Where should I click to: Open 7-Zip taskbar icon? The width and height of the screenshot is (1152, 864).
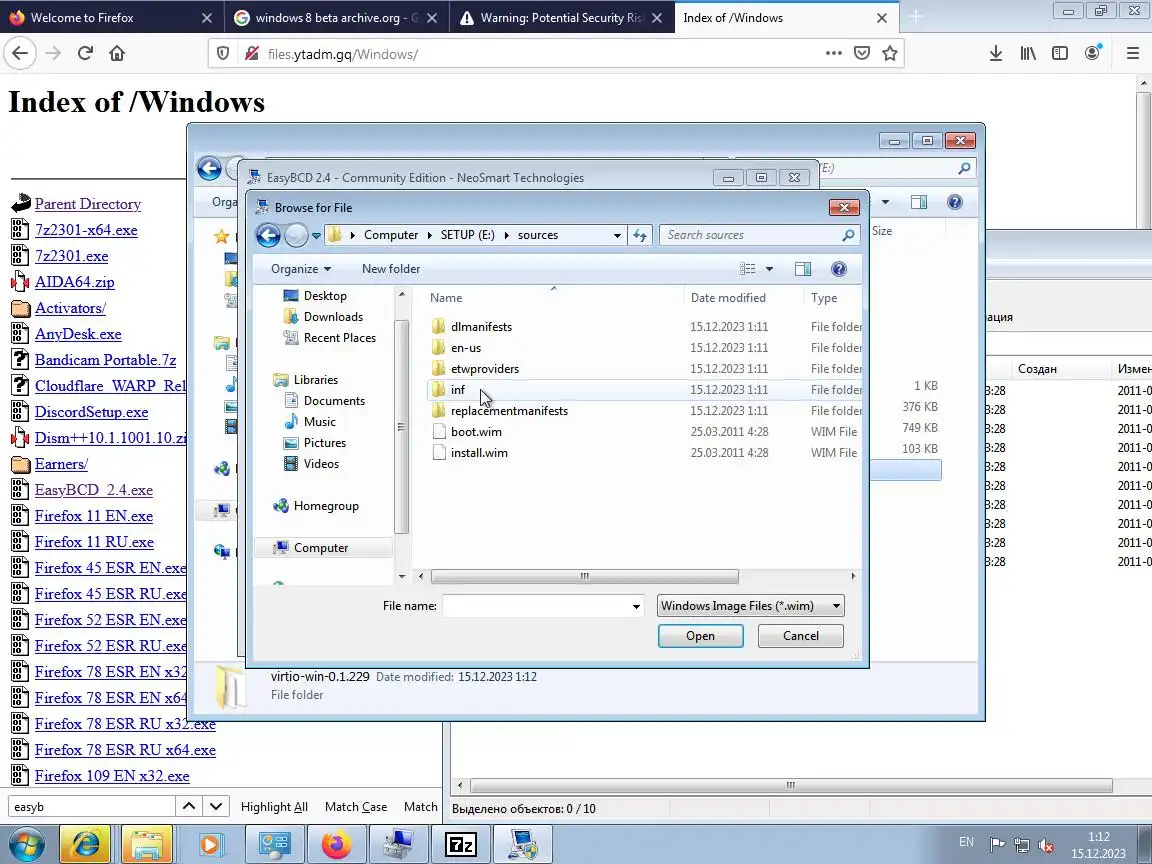click(x=461, y=844)
